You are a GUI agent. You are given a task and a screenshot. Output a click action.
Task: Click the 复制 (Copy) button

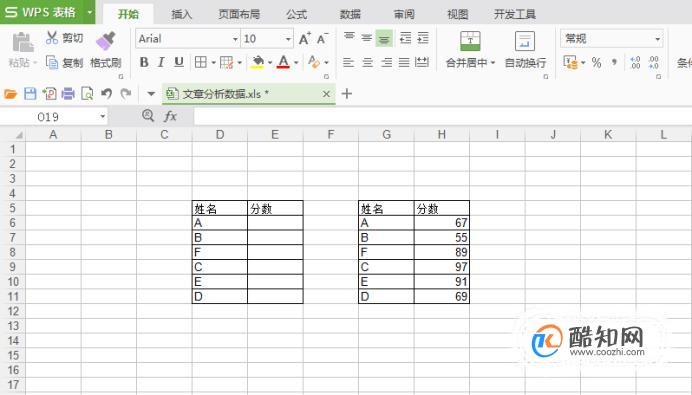[x=64, y=63]
